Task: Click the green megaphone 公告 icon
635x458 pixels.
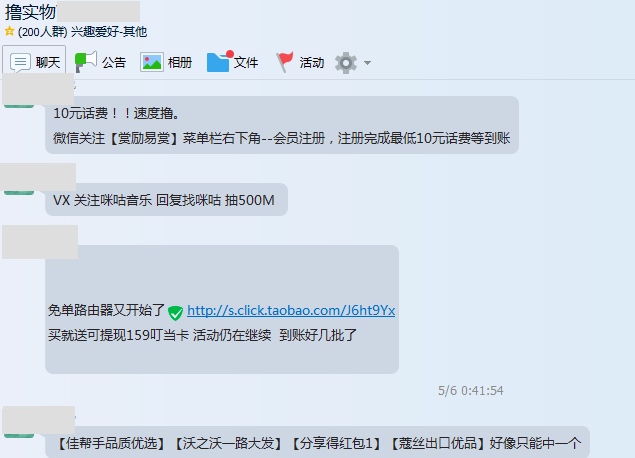Action: [x=85, y=62]
